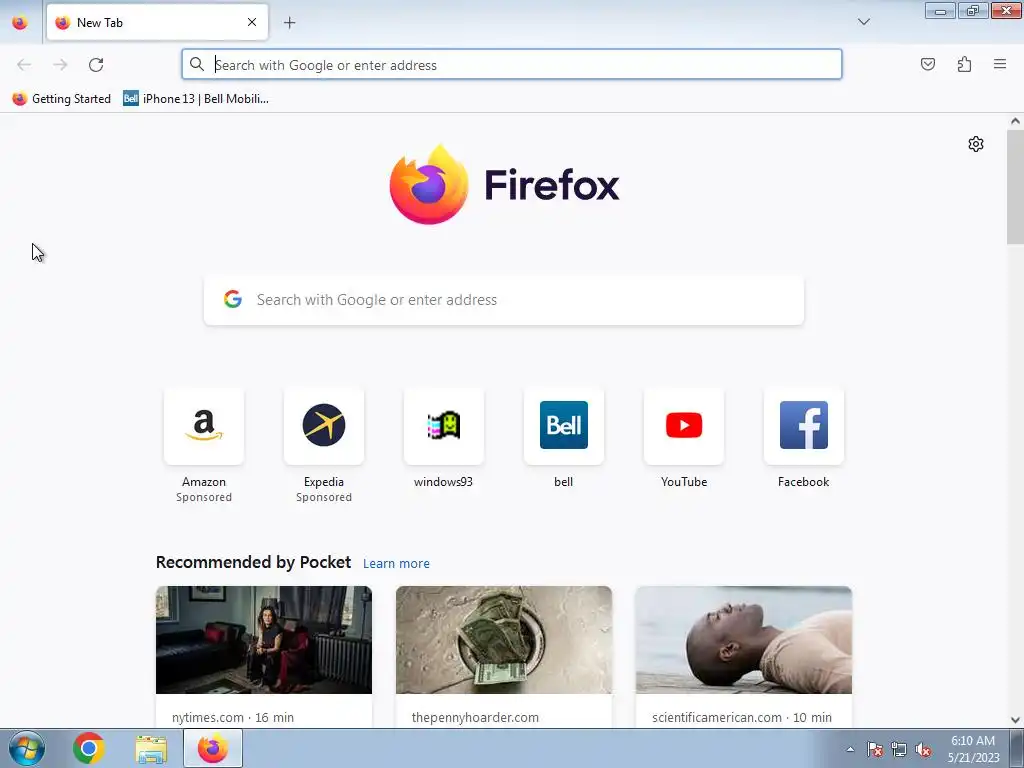Click the address bar magnifier icon

(x=197, y=64)
